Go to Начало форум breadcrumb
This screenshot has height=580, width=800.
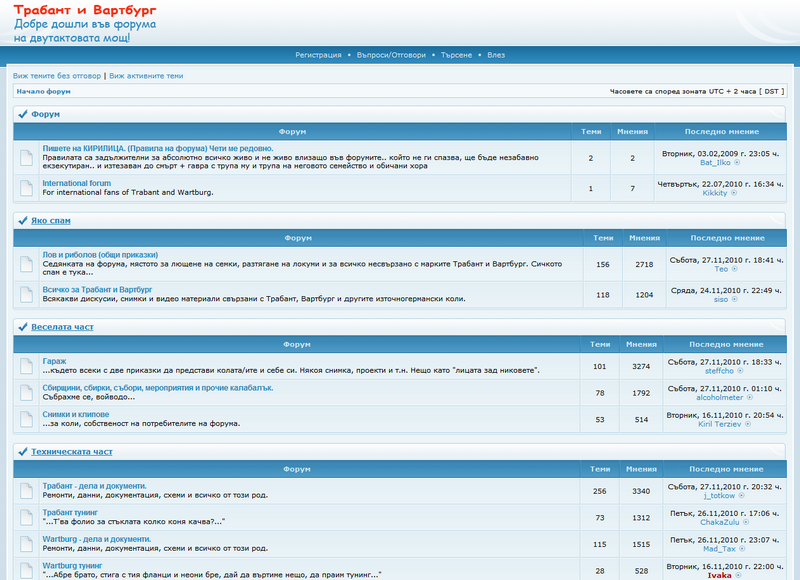pyautogui.click(x=43, y=91)
